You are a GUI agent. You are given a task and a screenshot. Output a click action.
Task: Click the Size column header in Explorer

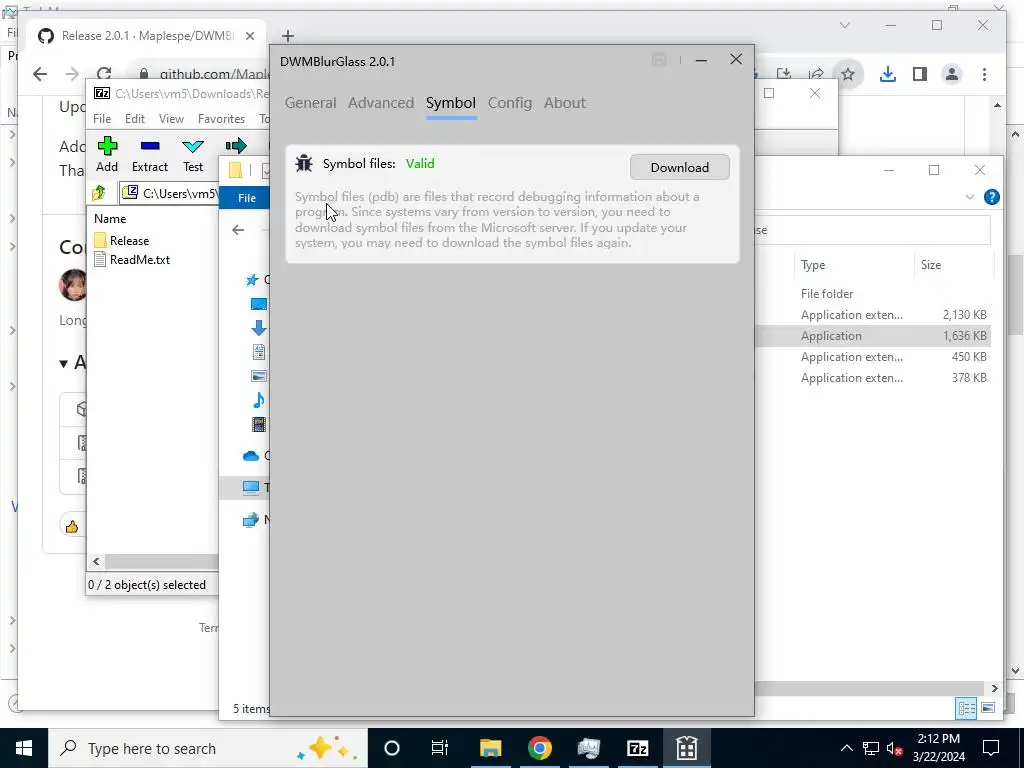pos(931,265)
